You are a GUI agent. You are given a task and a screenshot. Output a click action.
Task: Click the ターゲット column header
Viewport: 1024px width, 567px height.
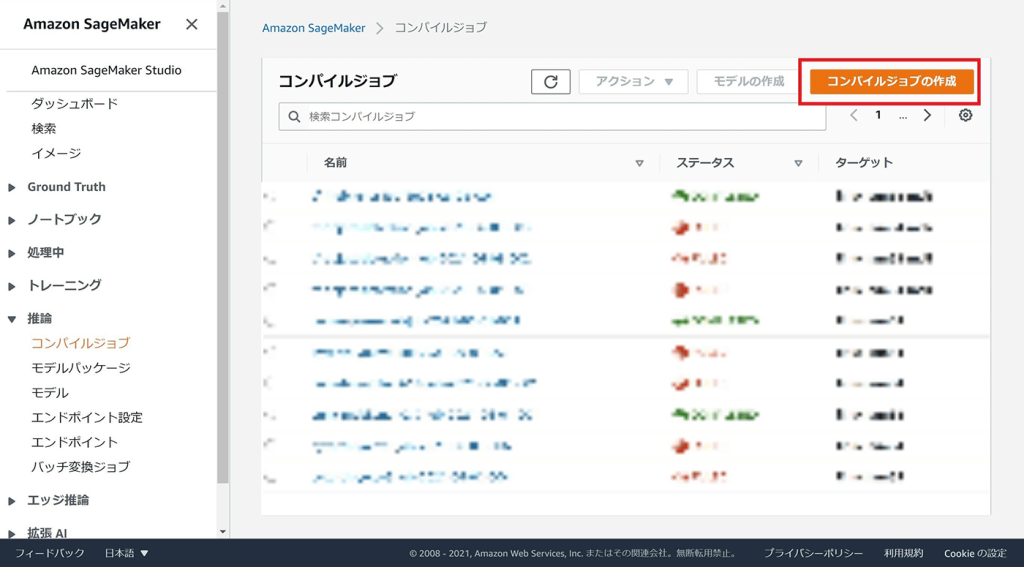863,163
